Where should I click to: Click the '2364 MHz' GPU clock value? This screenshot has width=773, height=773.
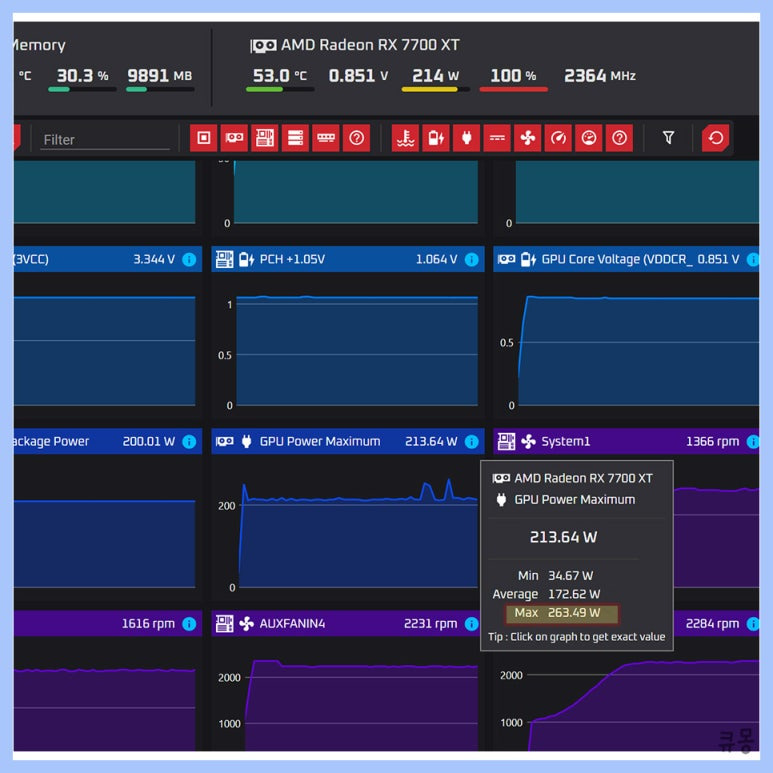click(599, 75)
